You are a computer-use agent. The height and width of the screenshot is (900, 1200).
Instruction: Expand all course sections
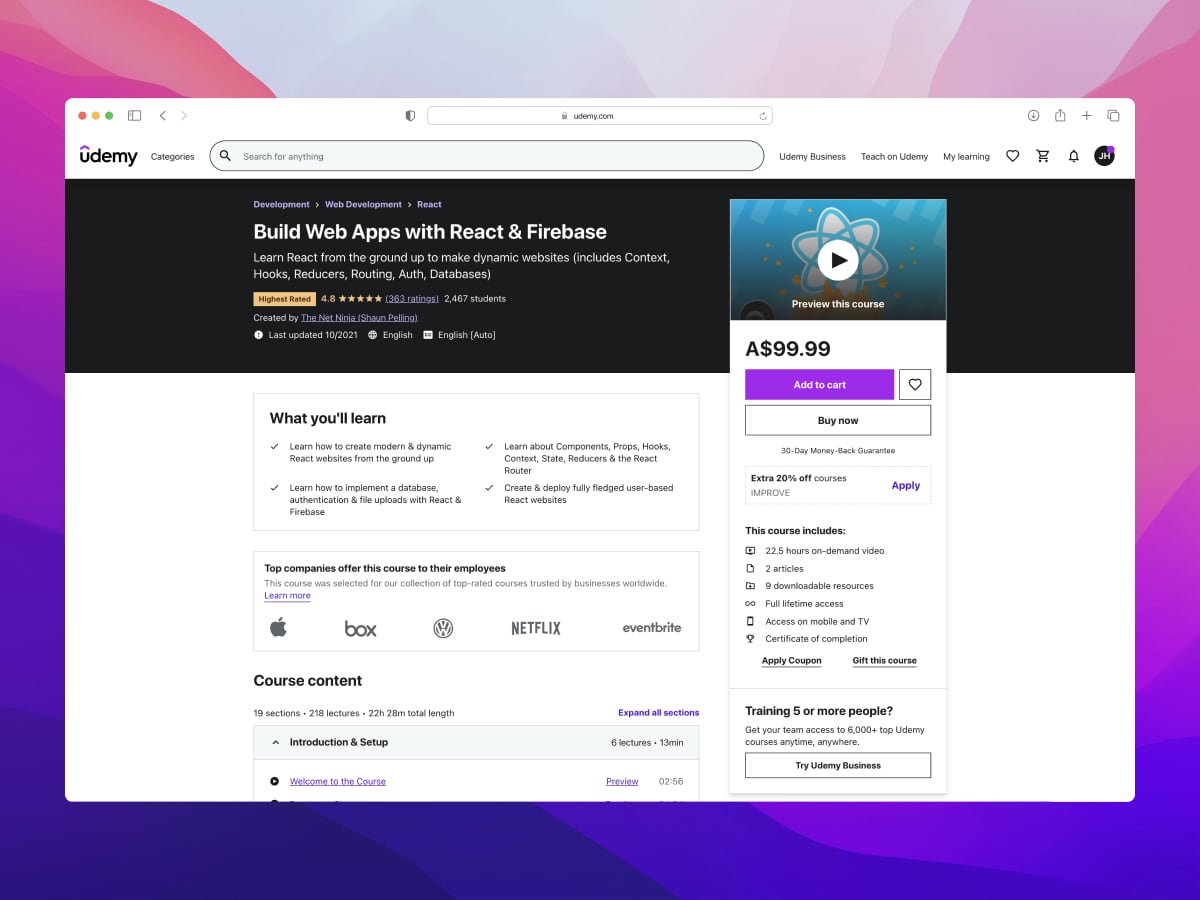pyautogui.click(x=658, y=713)
